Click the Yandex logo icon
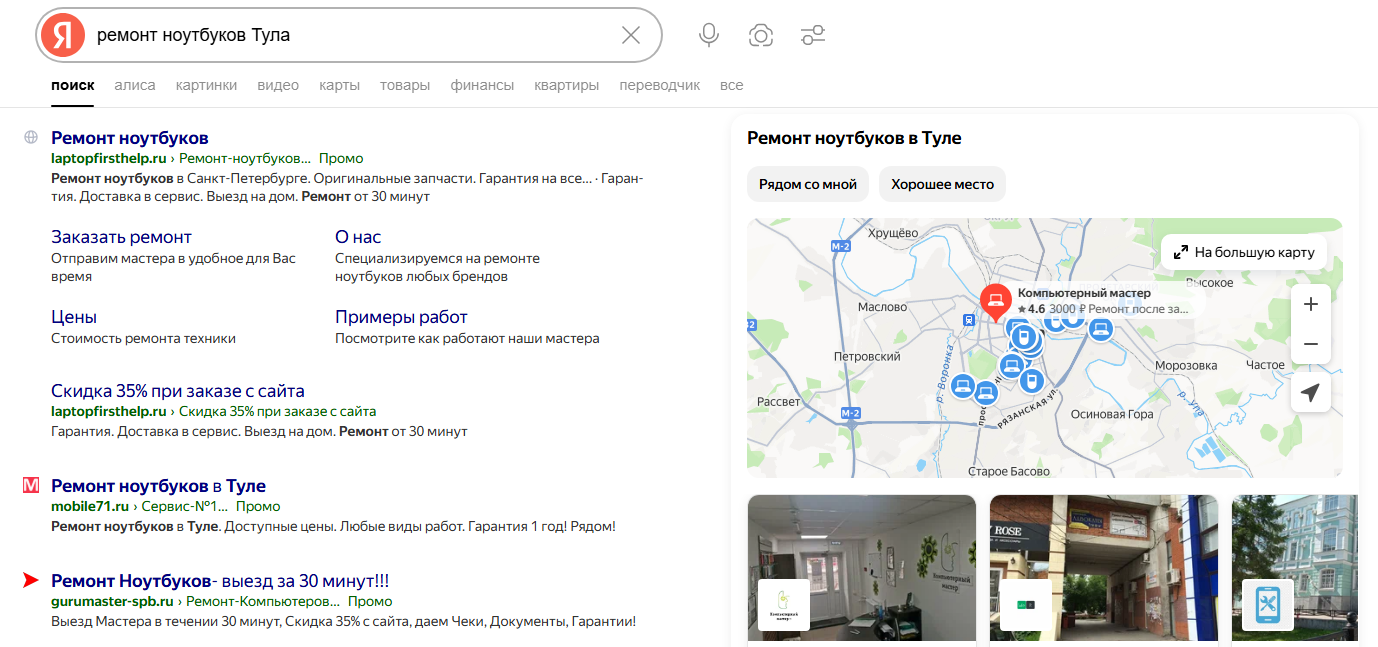The image size is (1378, 647). pos(63,36)
